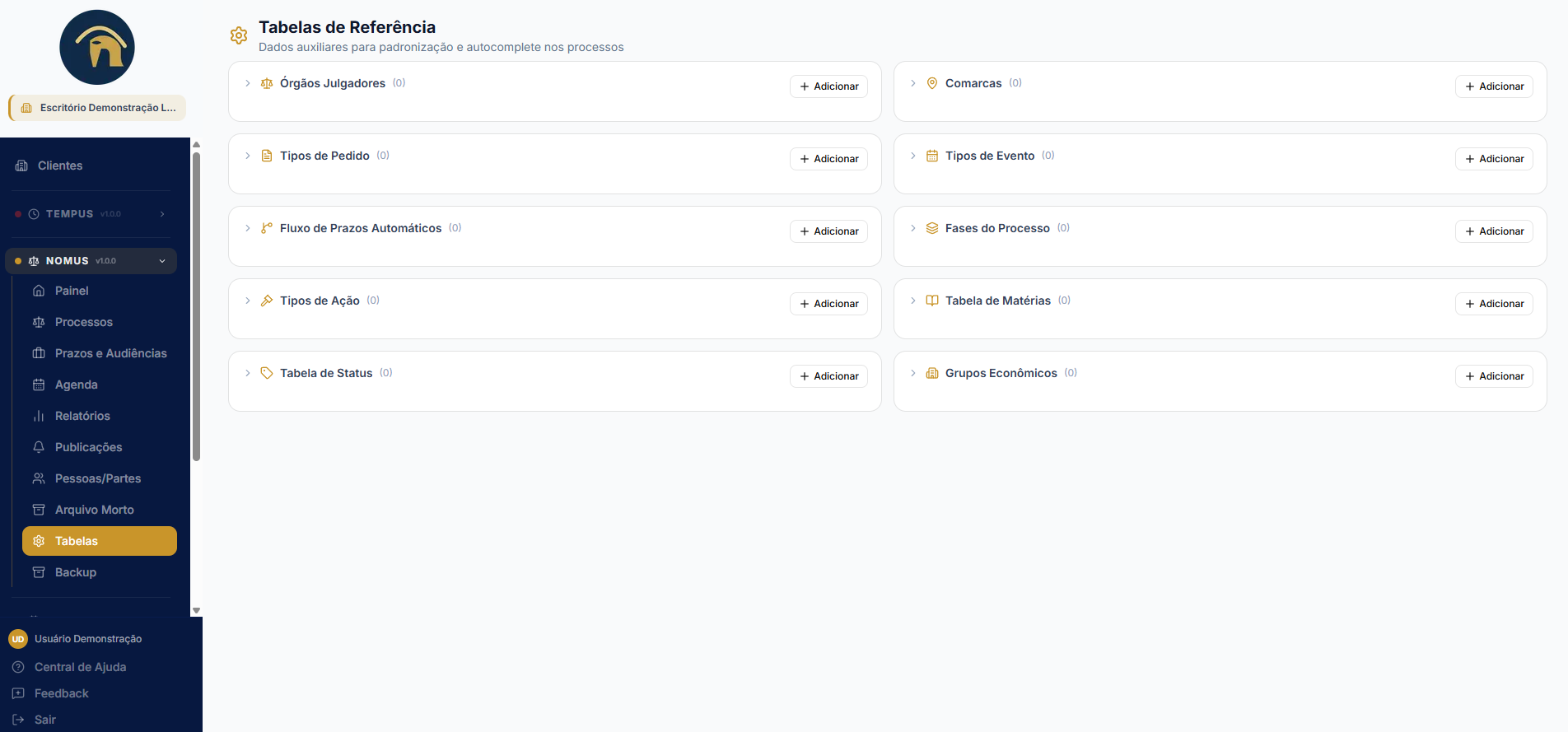Expand the Tipos de Ação chevron
Screen dimensions: 1568x732
pyautogui.click(x=248, y=301)
